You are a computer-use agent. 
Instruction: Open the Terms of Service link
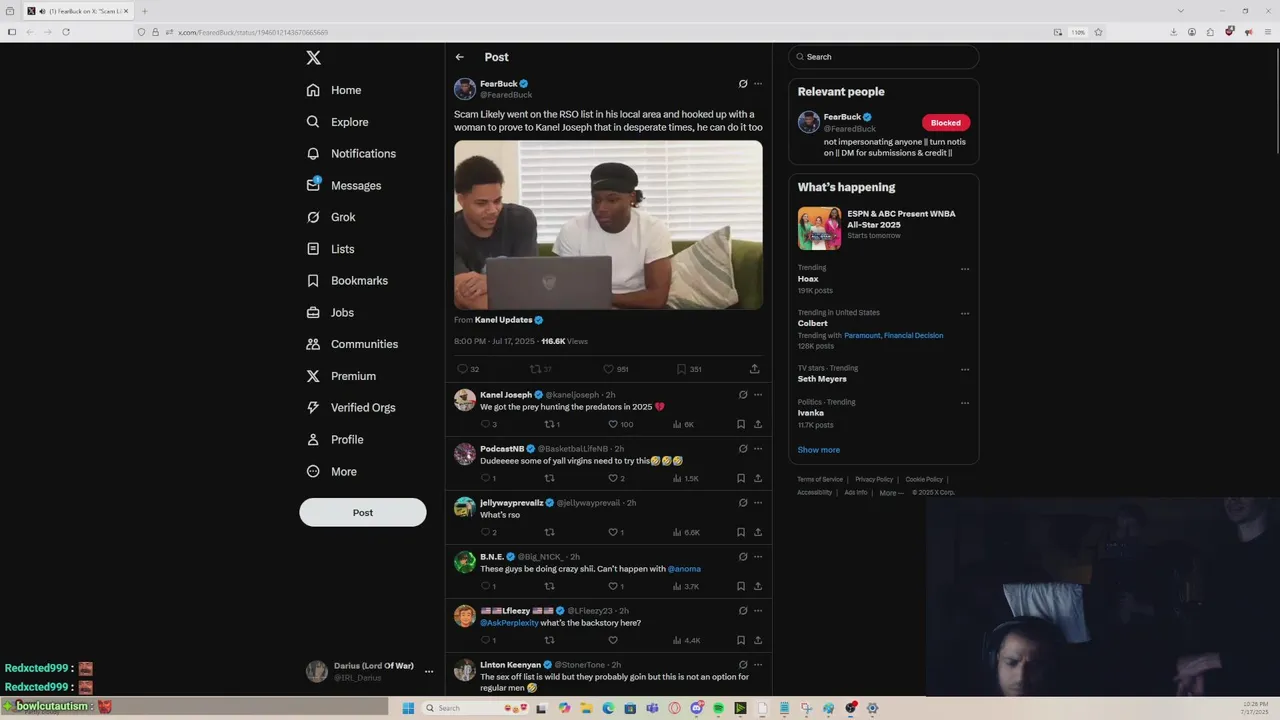(820, 479)
